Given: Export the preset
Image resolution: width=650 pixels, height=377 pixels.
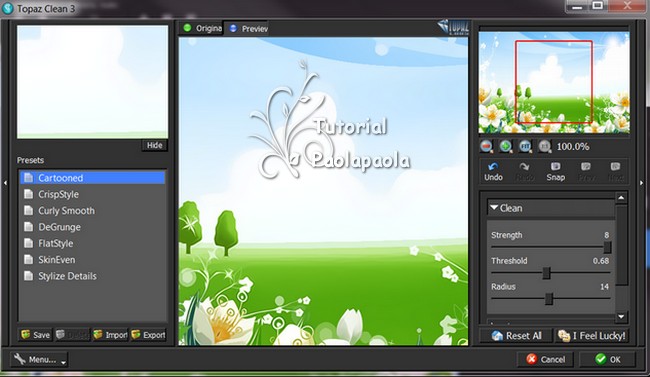Looking at the screenshot, I should click(148, 335).
